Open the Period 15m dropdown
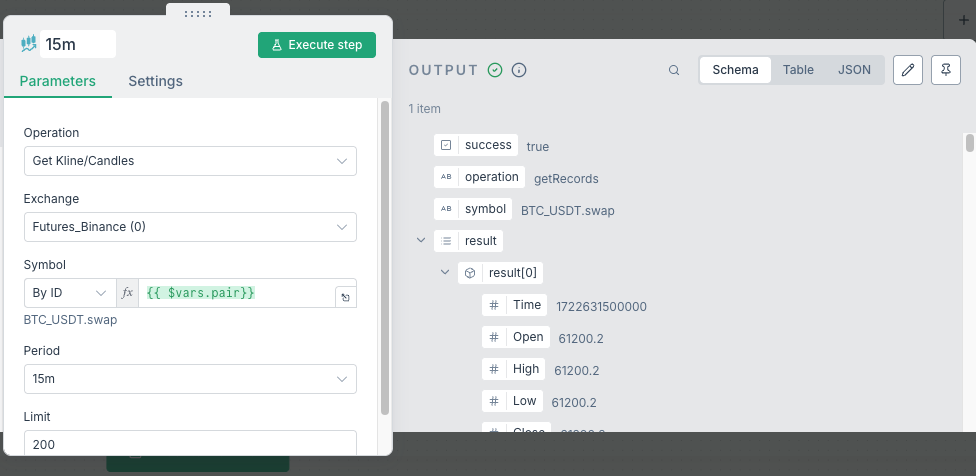This screenshot has height=476, width=976. tap(190, 379)
